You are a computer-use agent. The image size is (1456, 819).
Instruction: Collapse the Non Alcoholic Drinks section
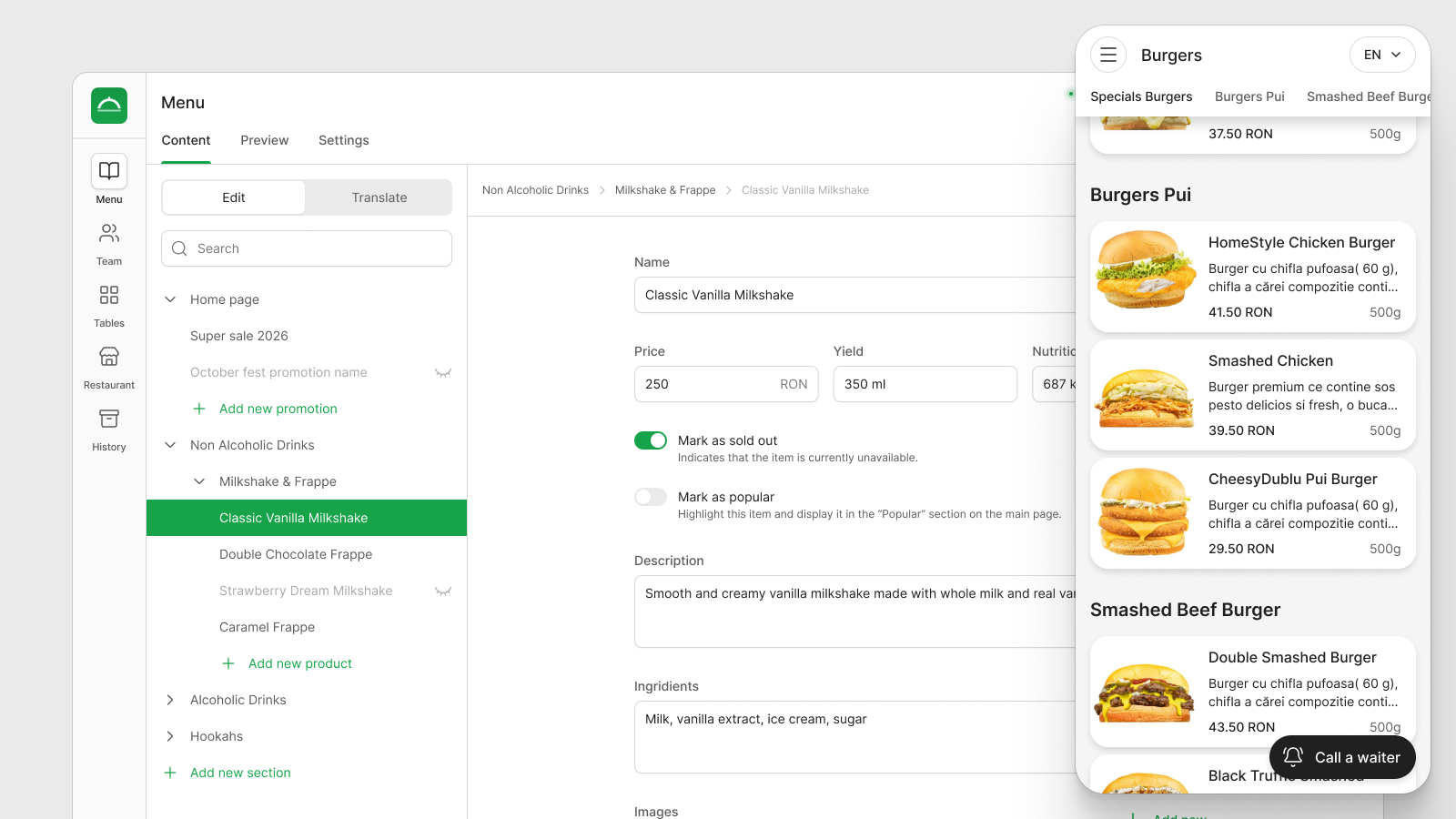(x=170, y=445)
